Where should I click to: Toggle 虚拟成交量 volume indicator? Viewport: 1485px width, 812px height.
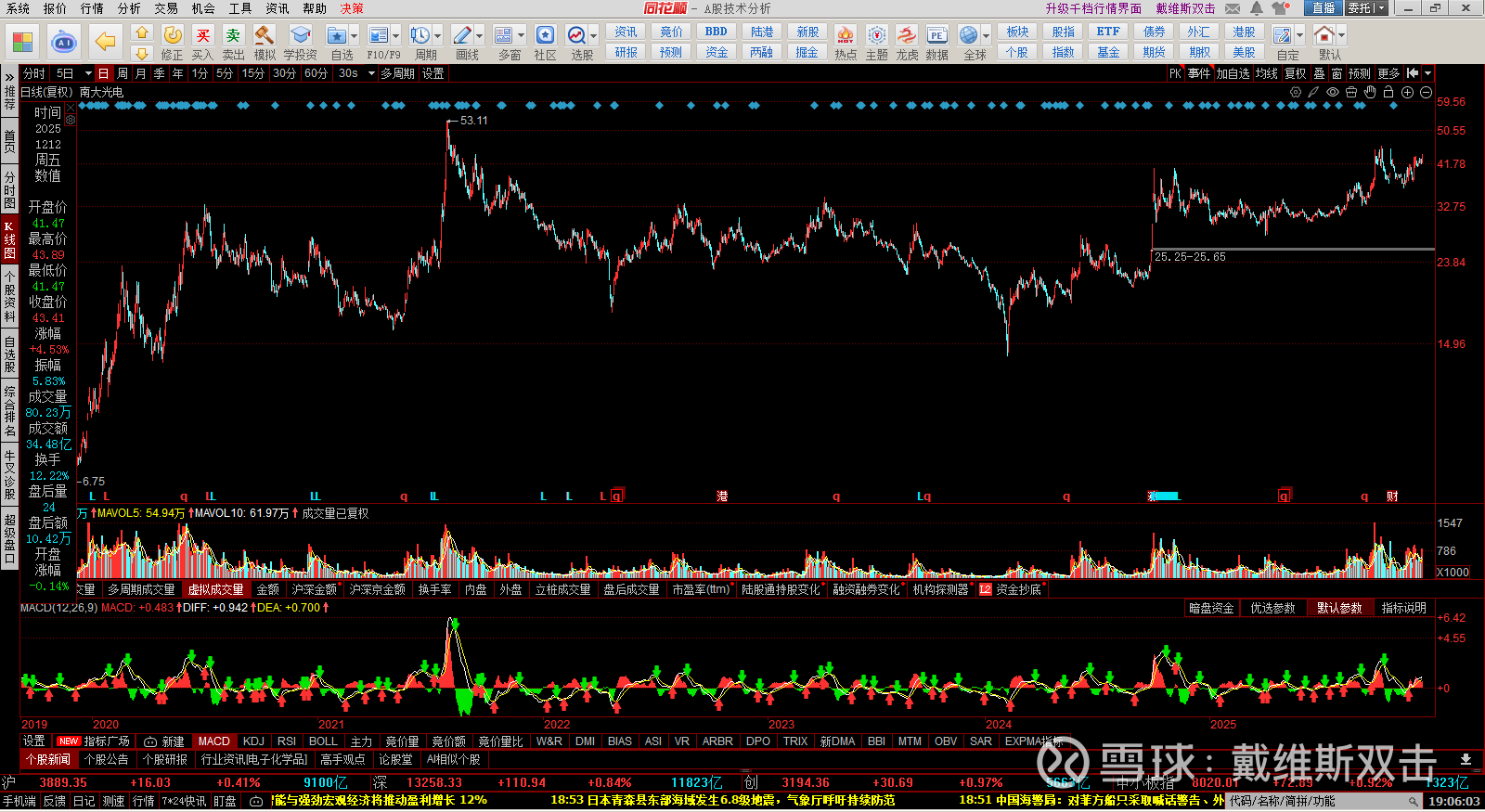pyautogui.click(x=216, y=589)
